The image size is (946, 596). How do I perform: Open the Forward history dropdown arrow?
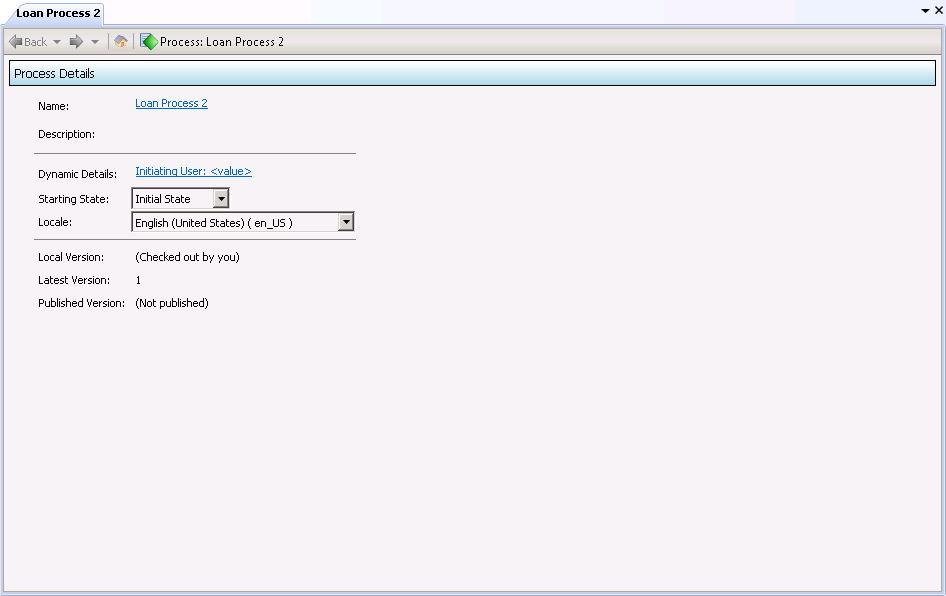pos(95,42)
